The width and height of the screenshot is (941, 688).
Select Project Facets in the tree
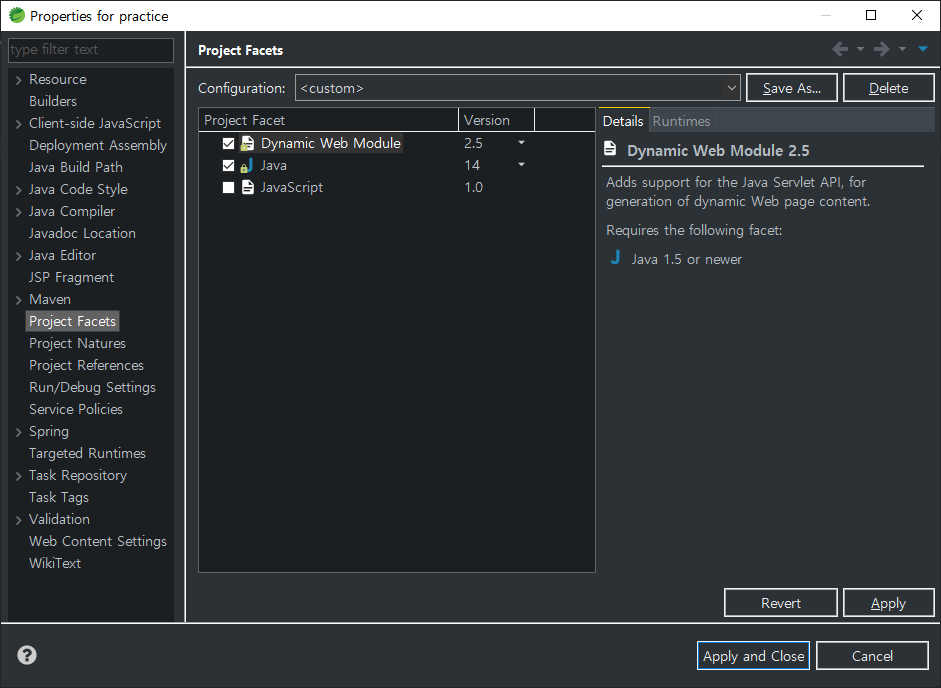[x=72, y=321]
